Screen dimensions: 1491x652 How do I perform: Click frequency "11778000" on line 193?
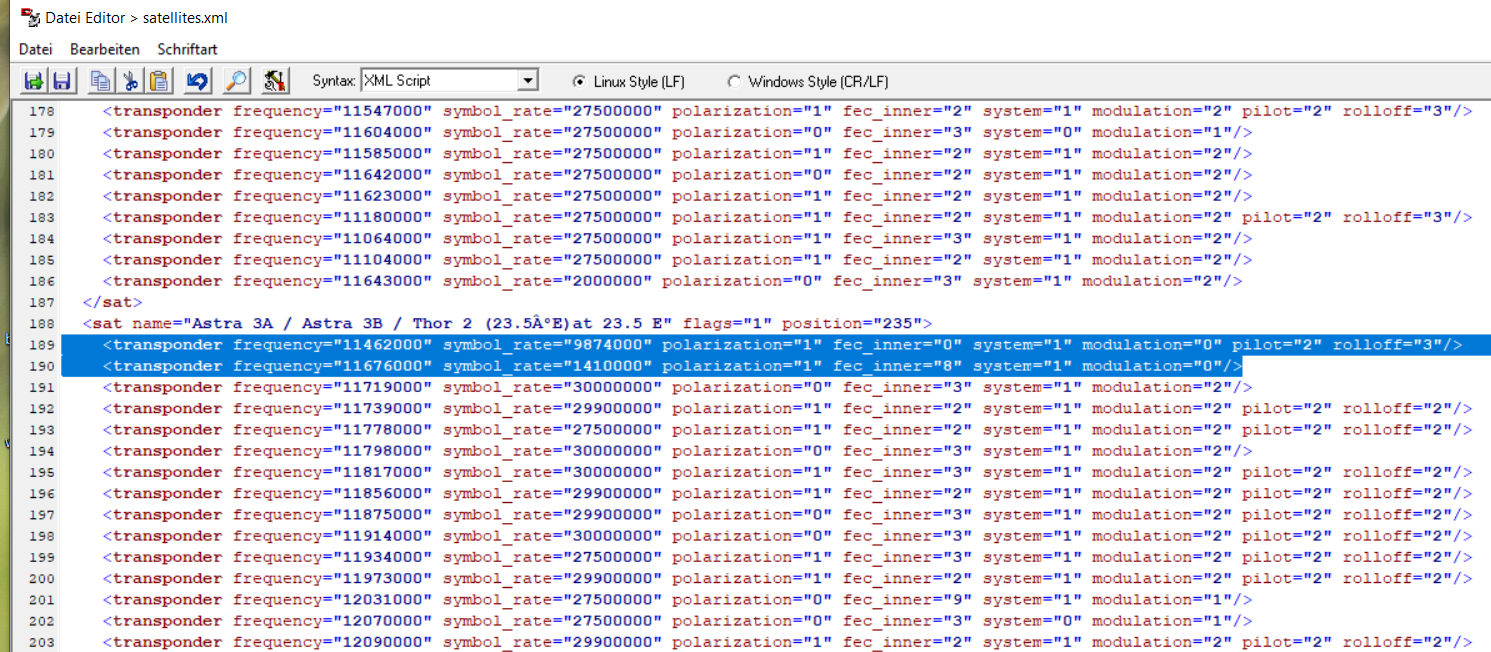tap(383, 429)
